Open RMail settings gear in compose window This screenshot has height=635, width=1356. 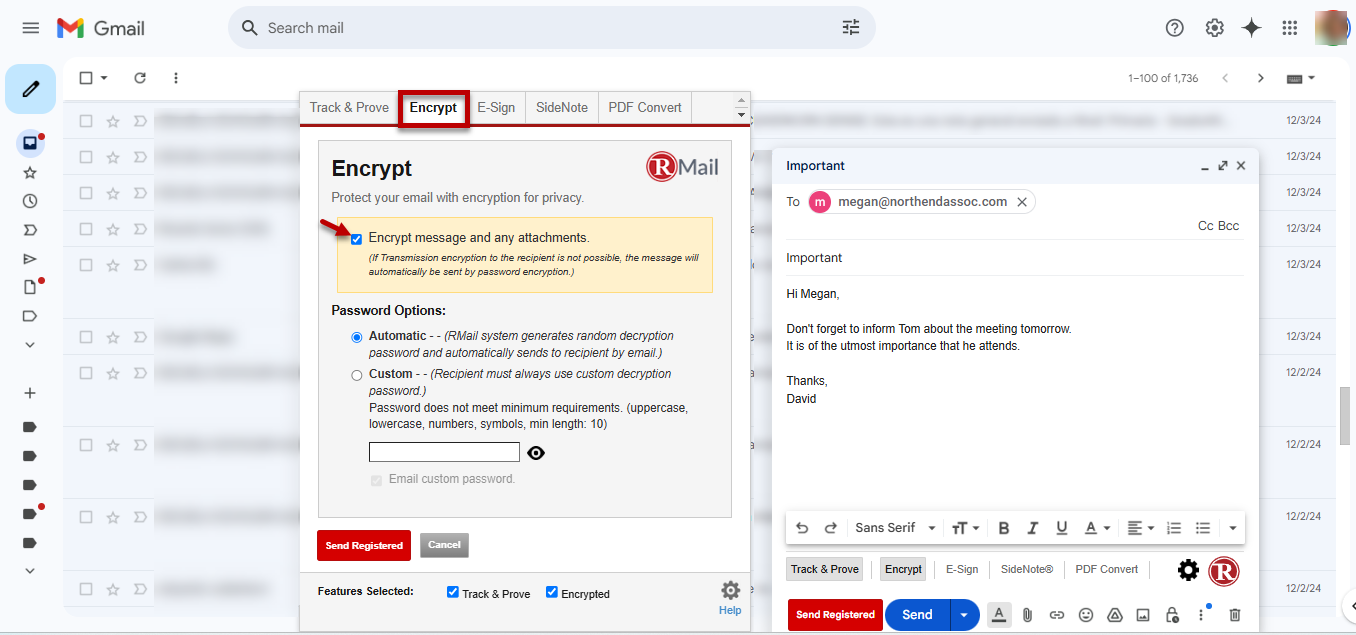pyautogui.click(x=1188, y=570)
